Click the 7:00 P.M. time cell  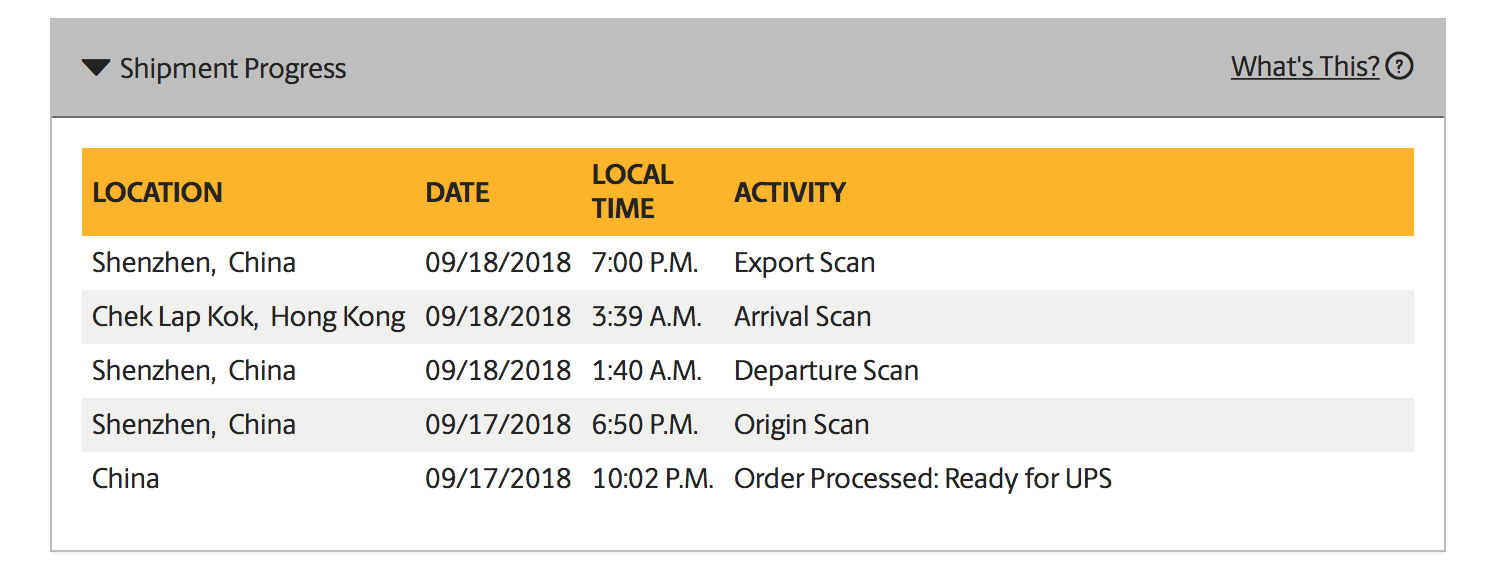coord(645,263)
